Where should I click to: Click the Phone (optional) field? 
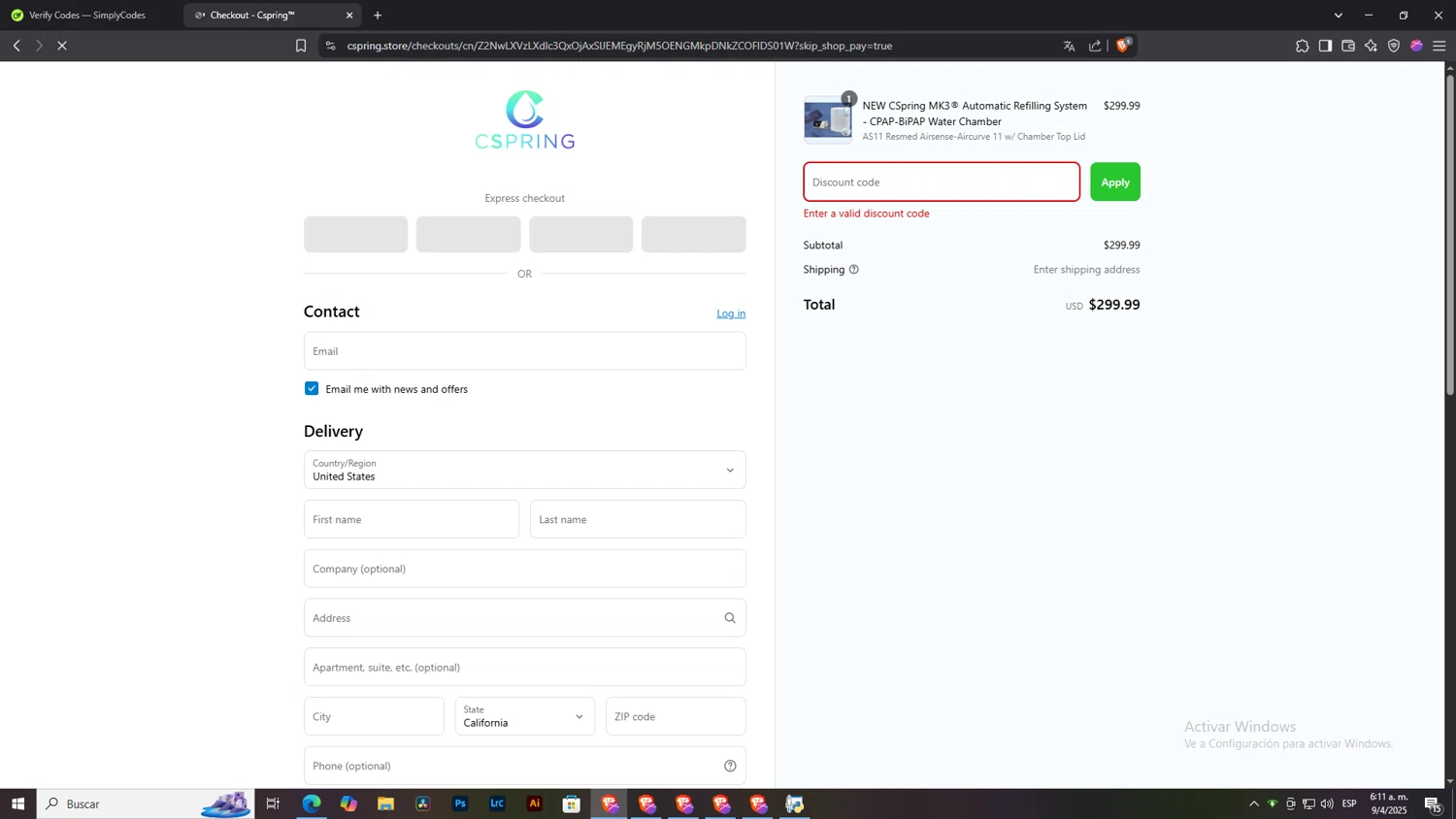pos(525,766)
